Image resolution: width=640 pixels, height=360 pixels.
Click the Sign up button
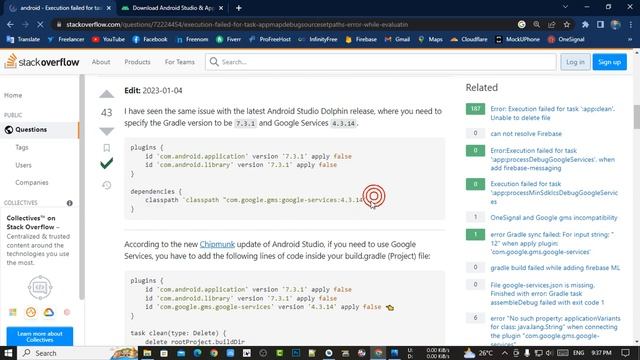tap(609, 62)
